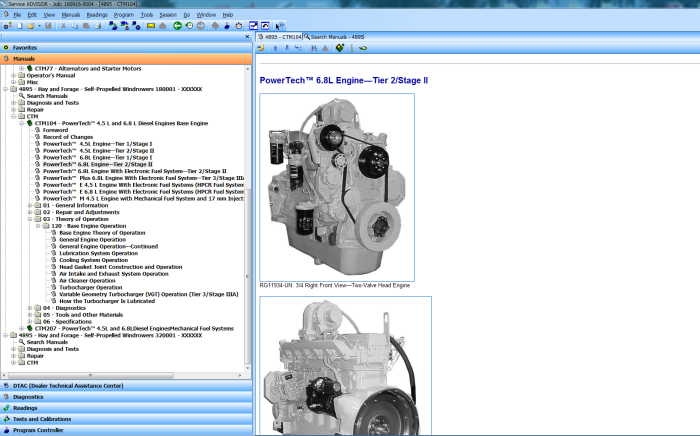Open the Manuals menu
The image size is (700, 436).
[71, 15]
